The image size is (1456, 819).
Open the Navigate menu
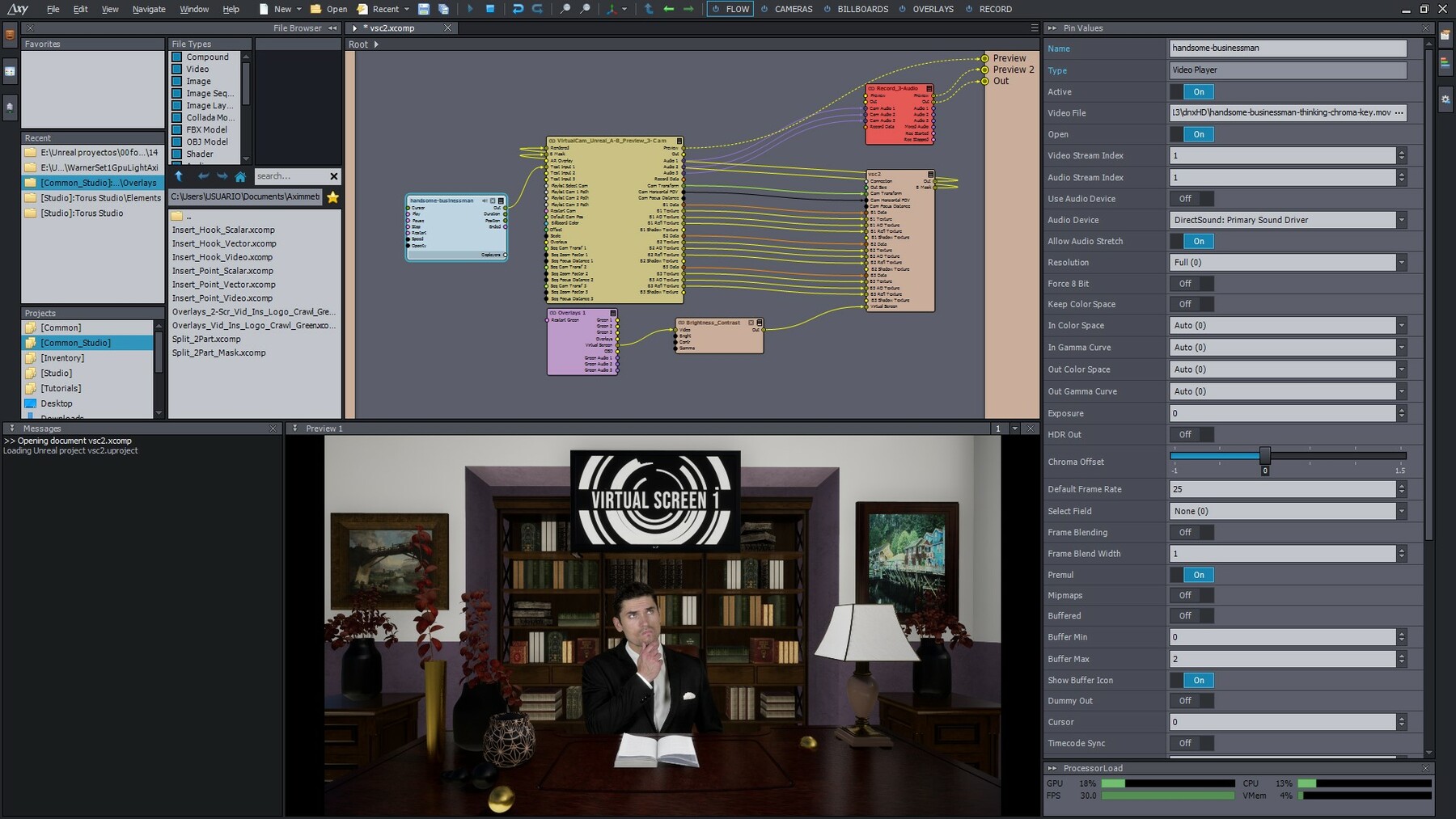pyautogui.click(x=149, y=9)
